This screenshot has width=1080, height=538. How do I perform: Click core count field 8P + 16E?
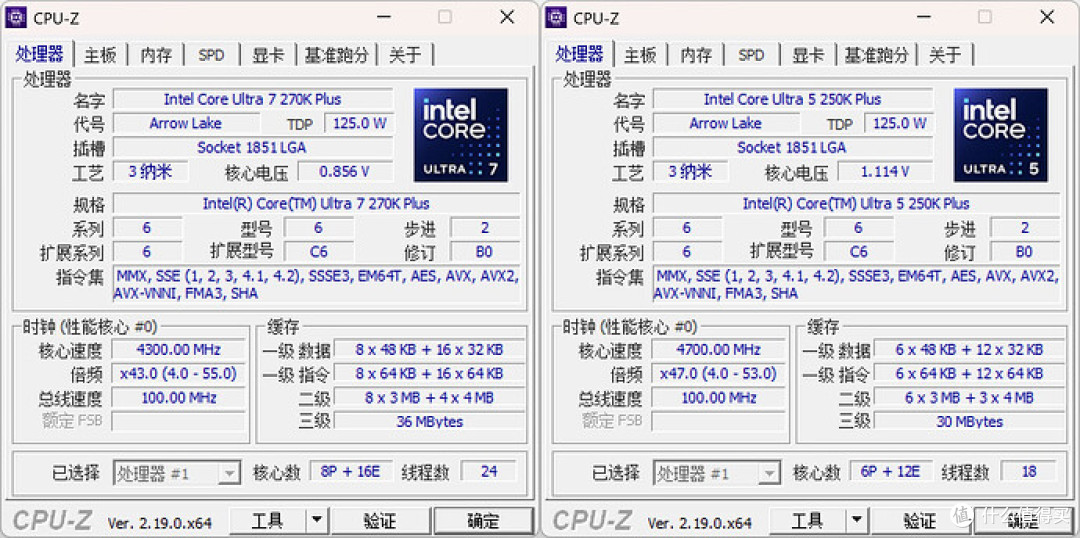(351, 472)
